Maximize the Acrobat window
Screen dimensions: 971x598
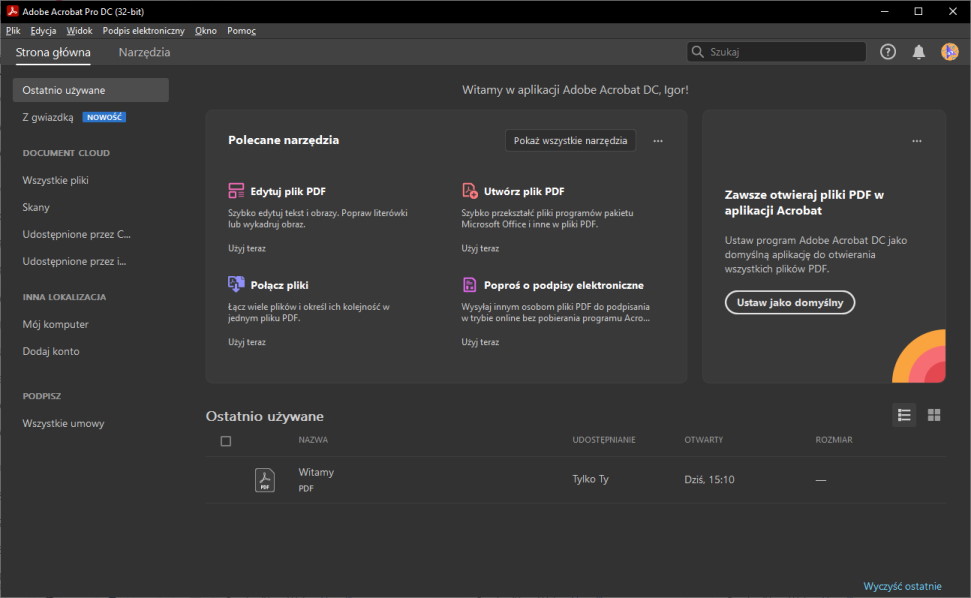point(918,11)
